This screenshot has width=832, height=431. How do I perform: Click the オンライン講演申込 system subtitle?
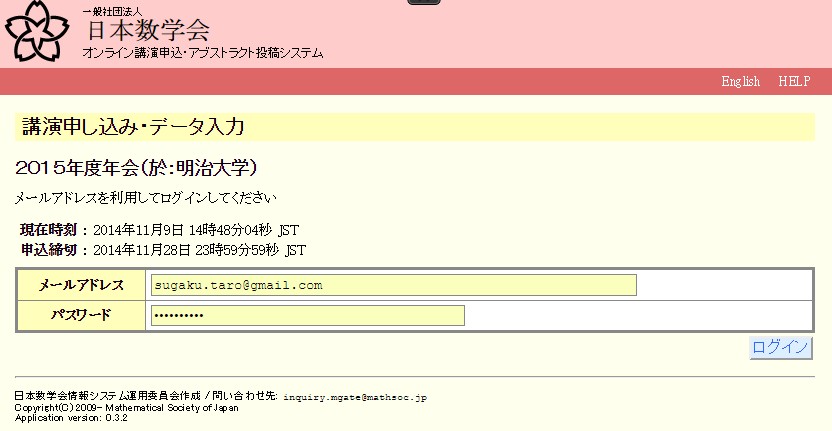pos(202,53)
